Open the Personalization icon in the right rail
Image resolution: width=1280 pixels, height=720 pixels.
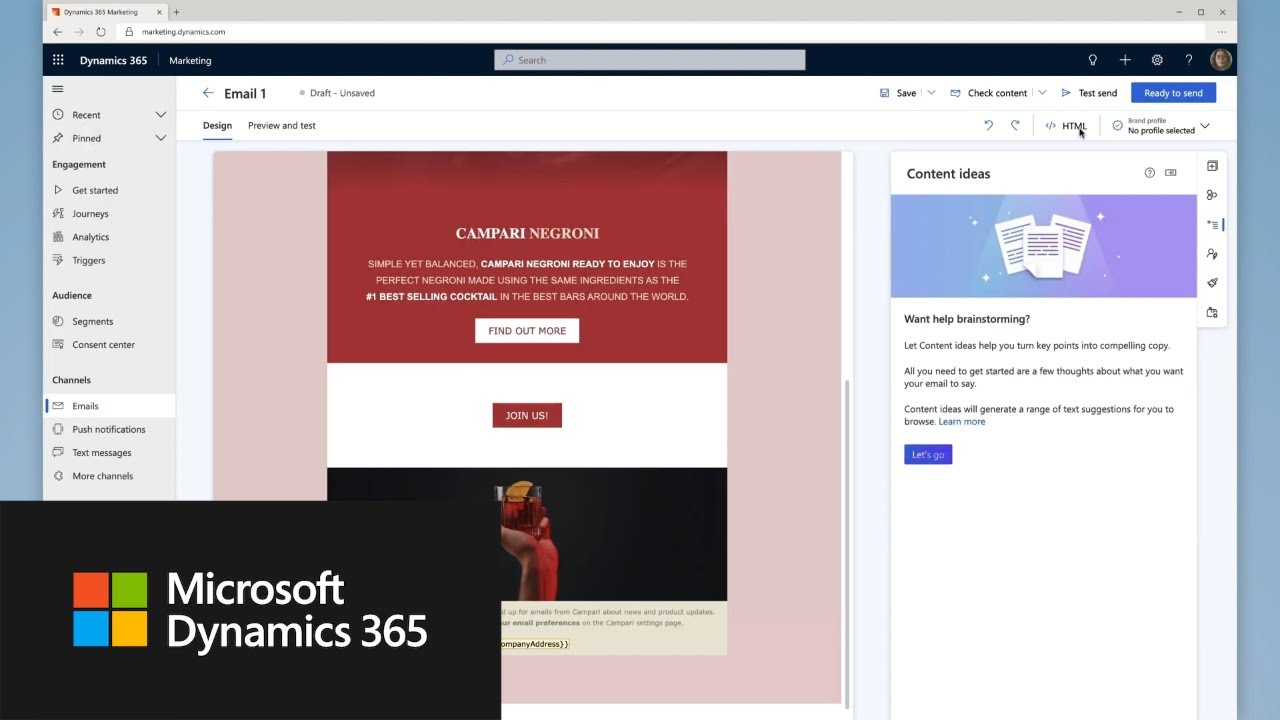coord(1212,253)
